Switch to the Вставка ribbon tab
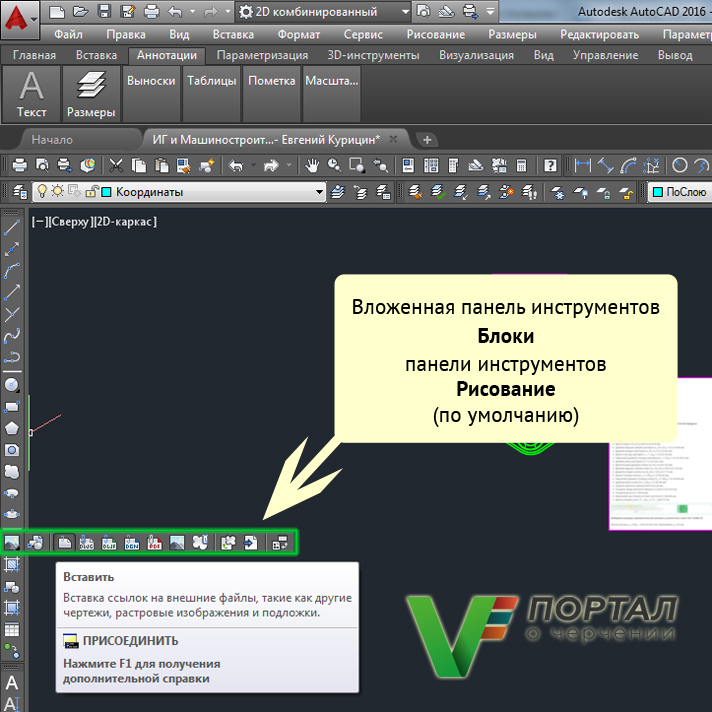The image size is (712, 712). 96,55
